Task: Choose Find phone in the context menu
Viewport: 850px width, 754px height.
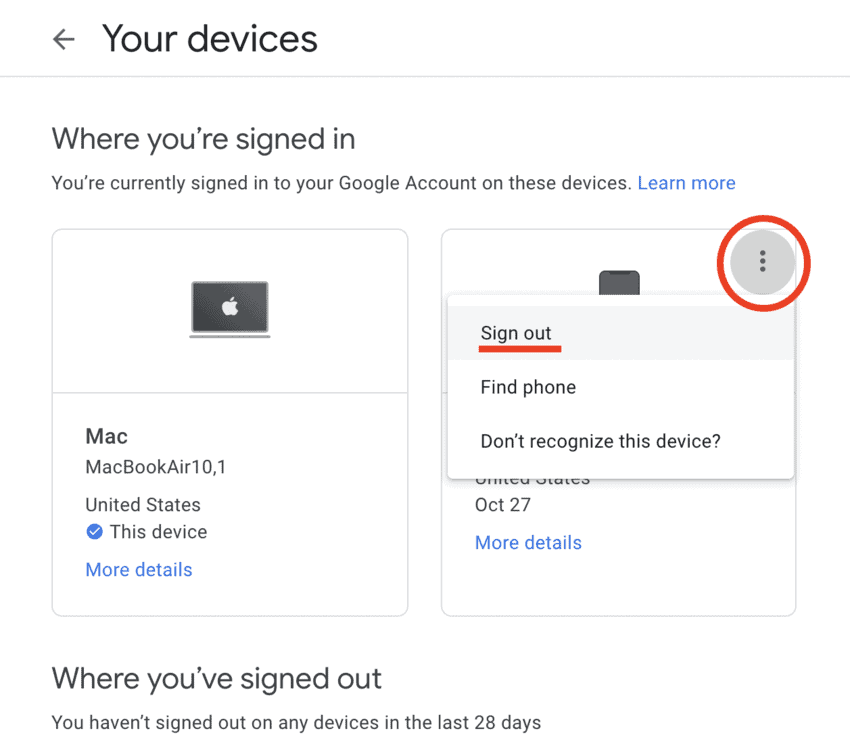Action: click(x=527, y=387)
